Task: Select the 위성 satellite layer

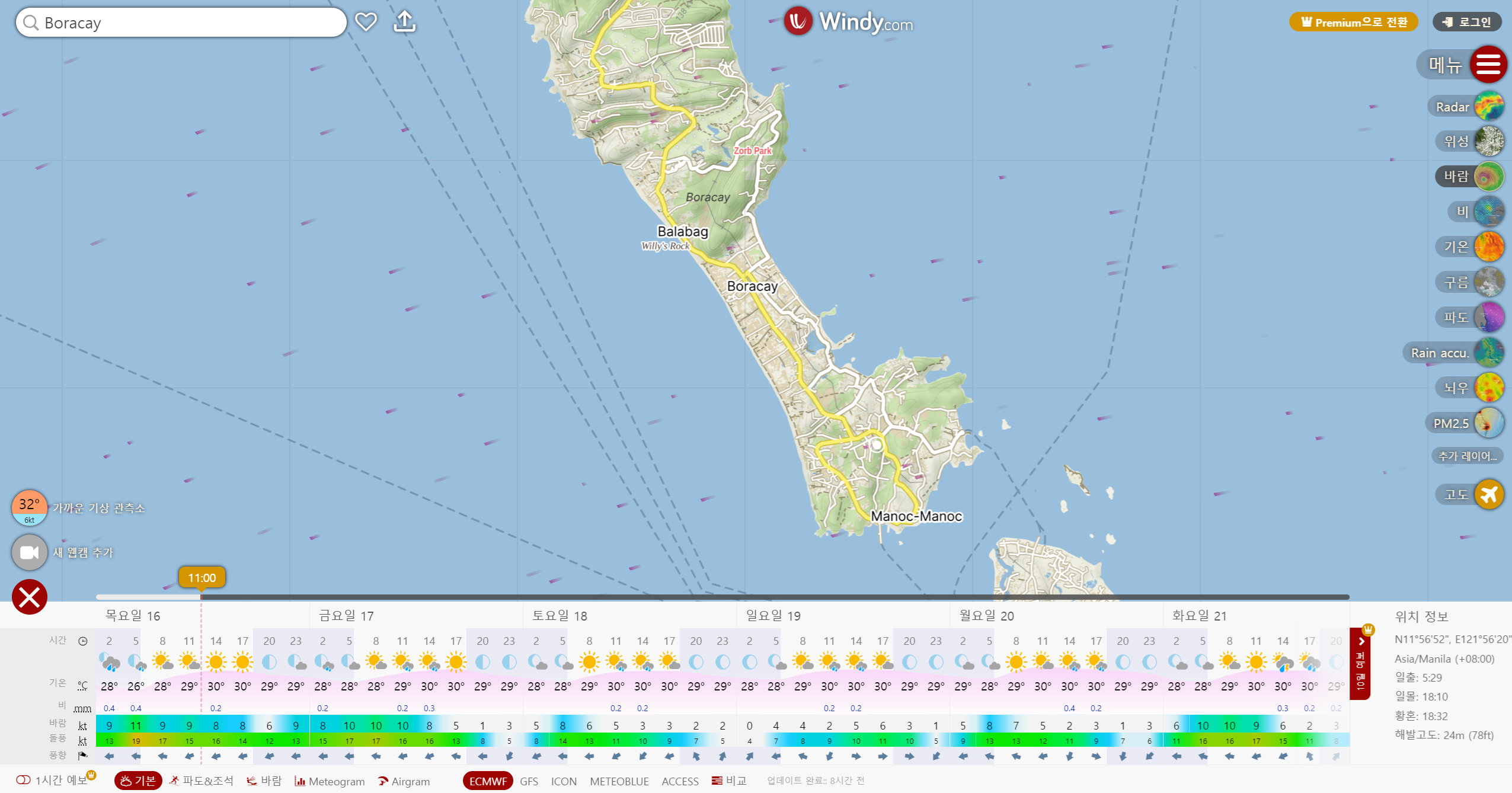Action: pos(1488,141)
